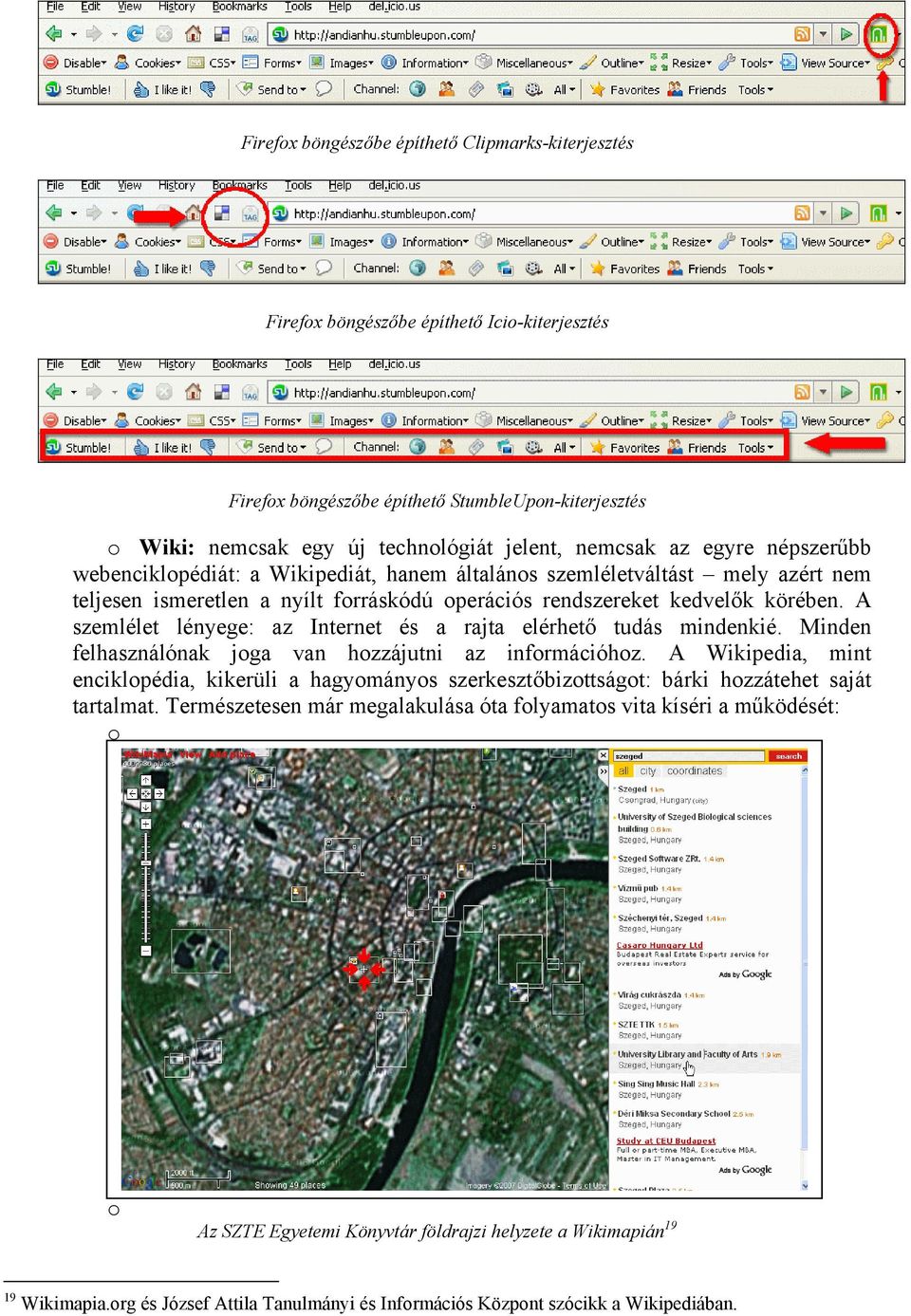Image resolution: width=911 pixels, height=1316 pixels.
Task: Click the Stumble! button in the StumbleUpon screenshot
Action: point(78,447)
